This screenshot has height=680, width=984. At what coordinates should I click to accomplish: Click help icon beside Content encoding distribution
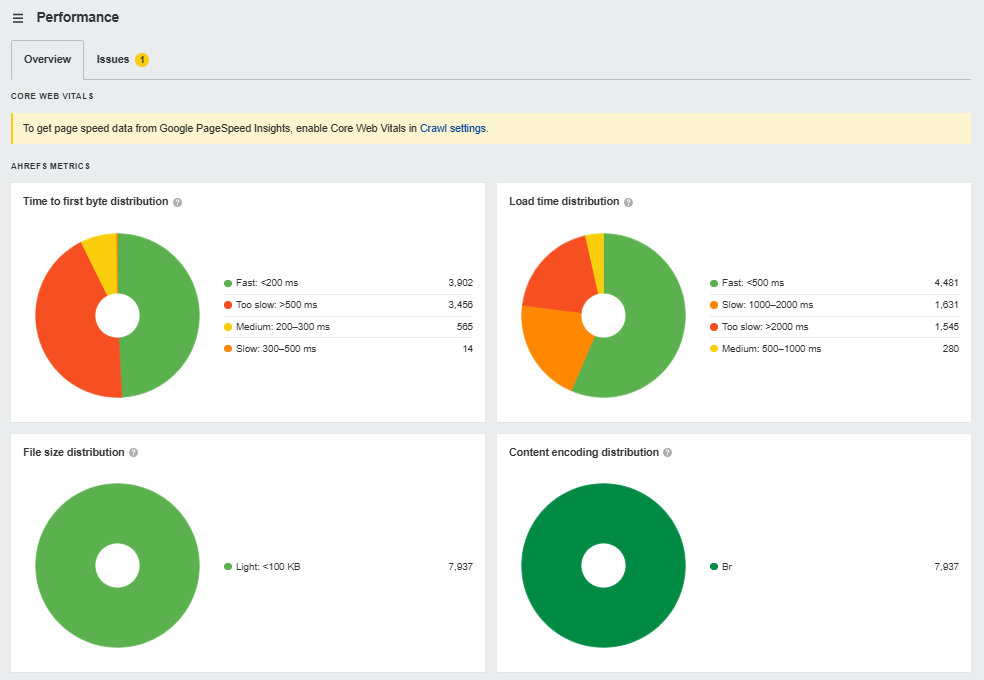point(668,453)
